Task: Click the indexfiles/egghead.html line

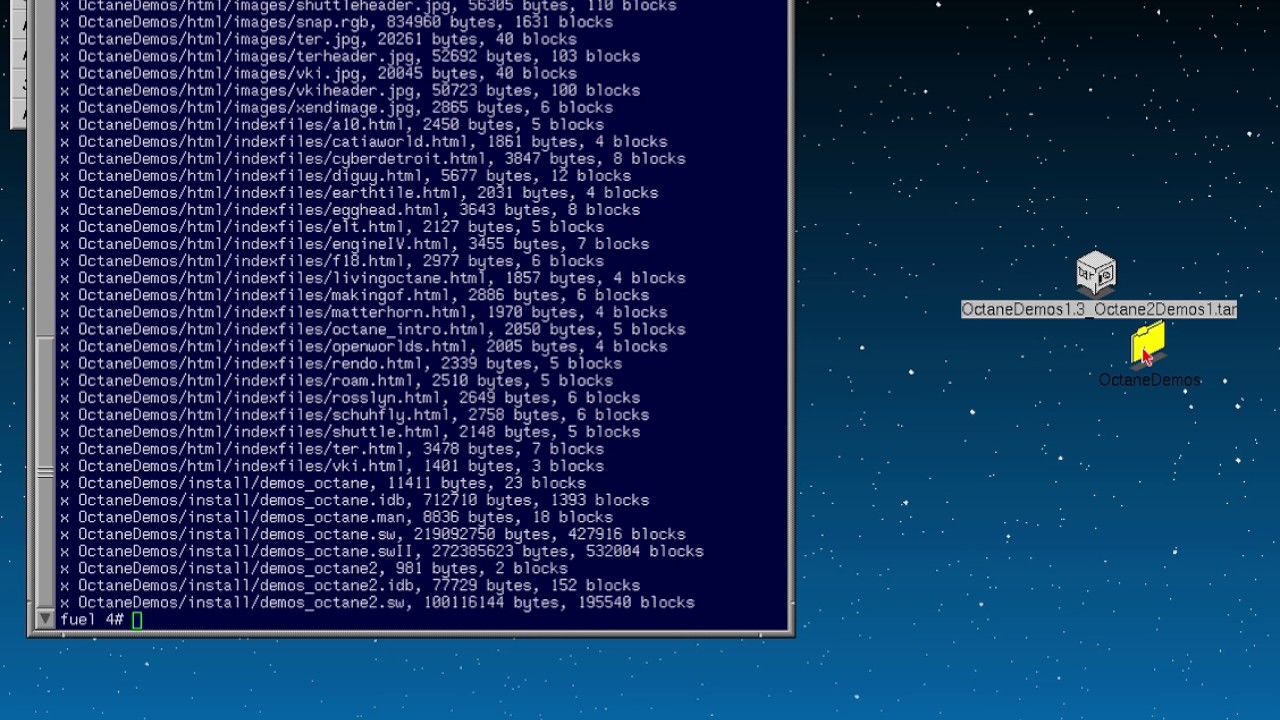Action: pyautogui.click(x=349, y=212)
